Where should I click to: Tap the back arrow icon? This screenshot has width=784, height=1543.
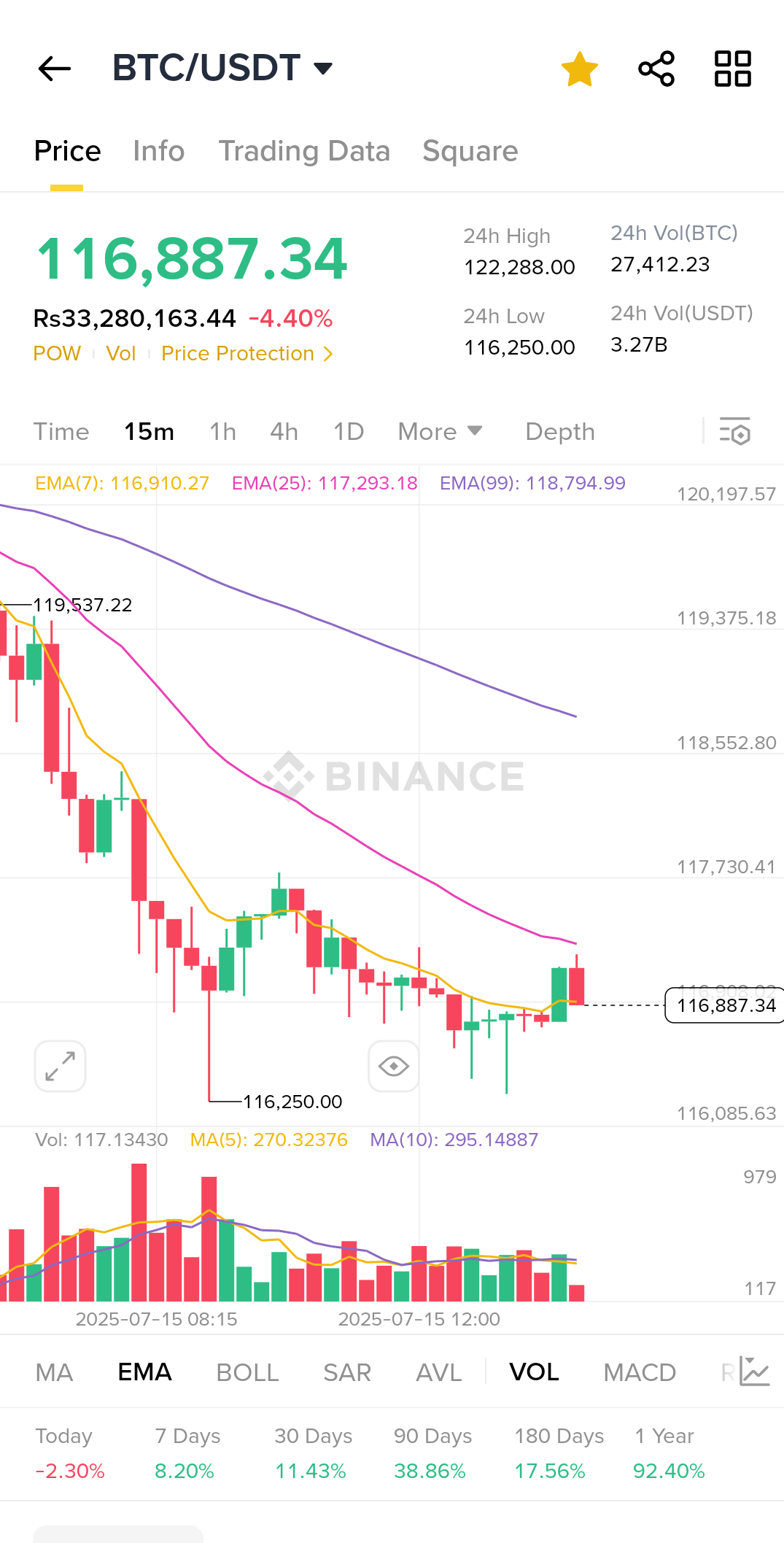tap(55, 69)
